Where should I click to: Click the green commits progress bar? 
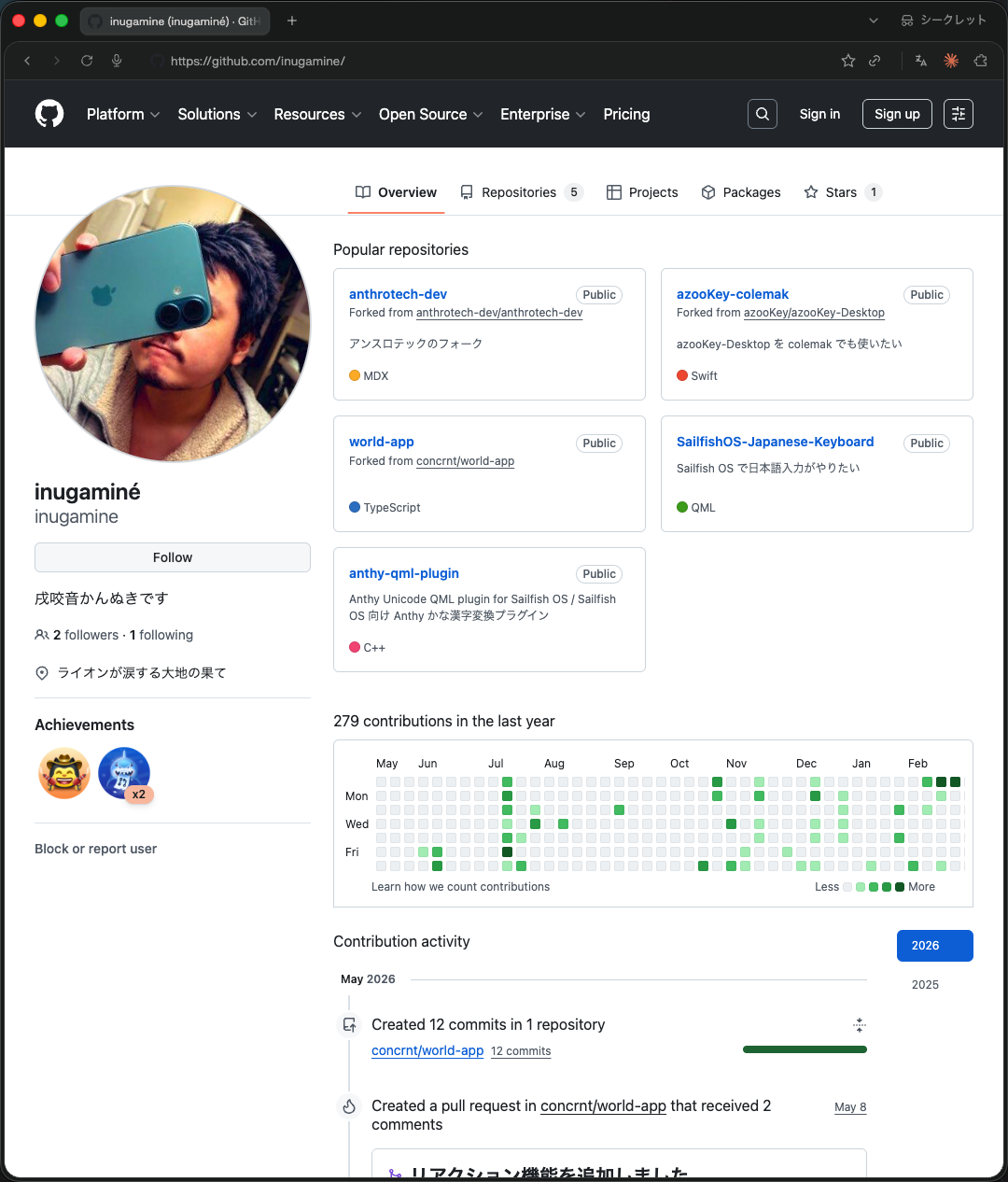[805, 1049]
